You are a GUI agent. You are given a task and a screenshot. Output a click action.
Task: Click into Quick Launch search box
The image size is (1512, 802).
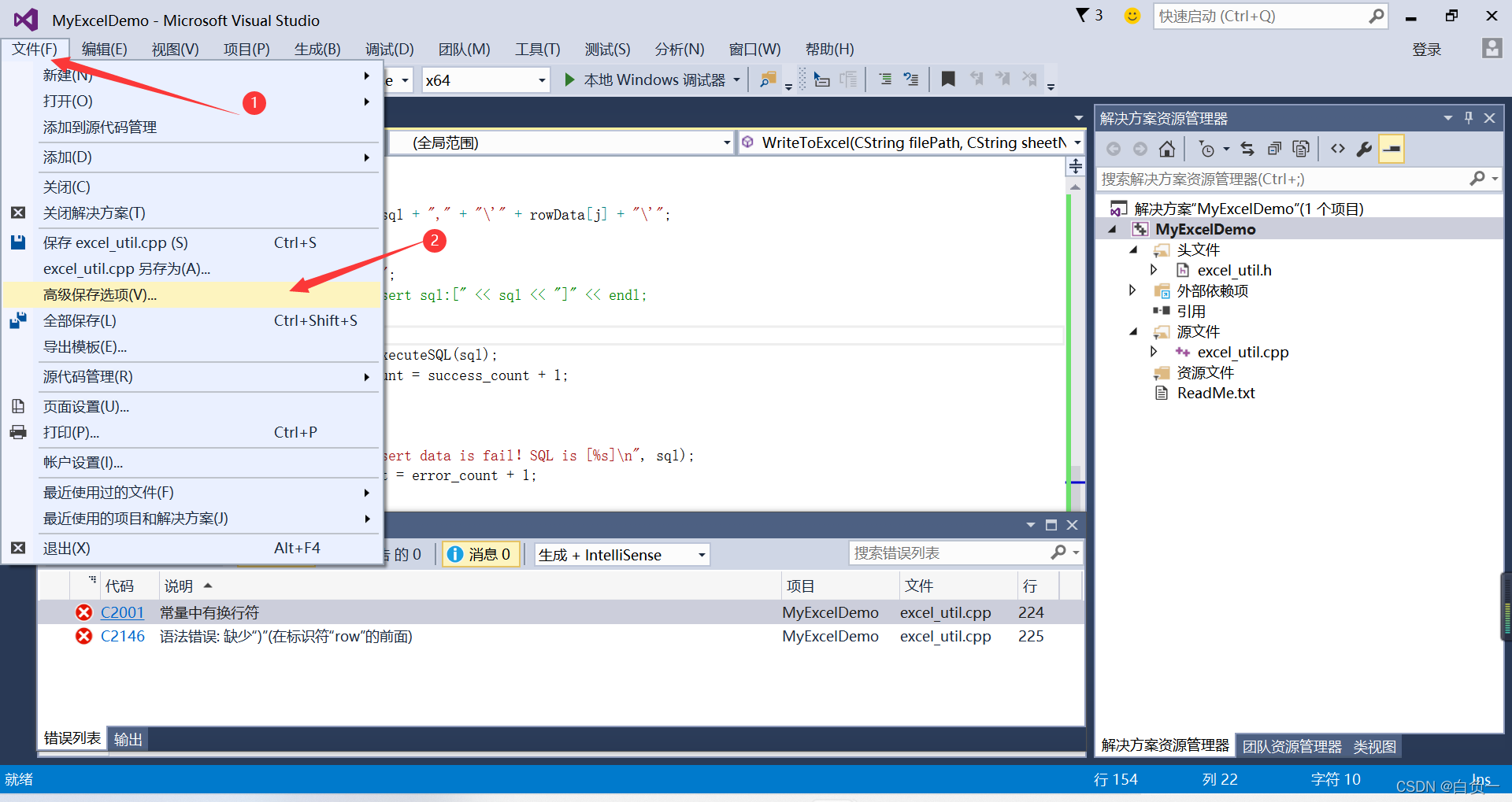(x=1262, y=16)
